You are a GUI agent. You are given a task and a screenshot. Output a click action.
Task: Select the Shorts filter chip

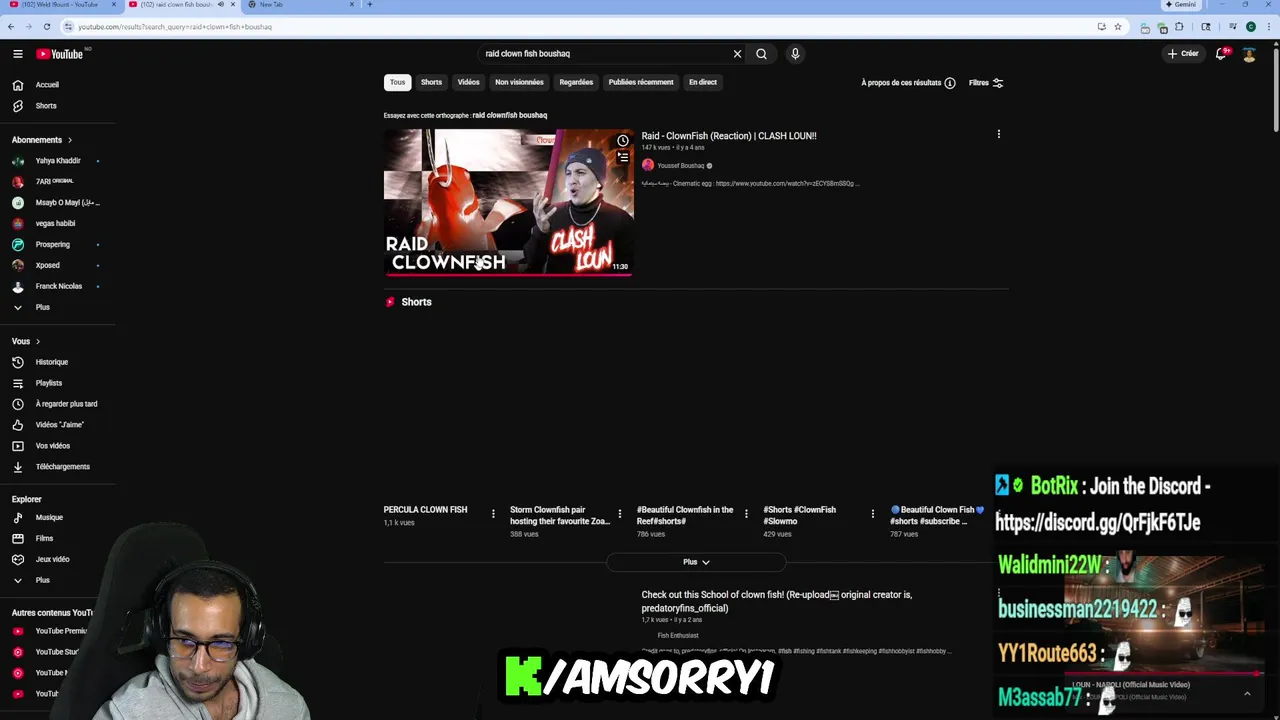(431, 82)
